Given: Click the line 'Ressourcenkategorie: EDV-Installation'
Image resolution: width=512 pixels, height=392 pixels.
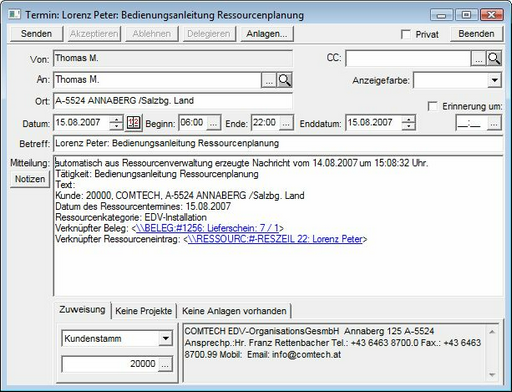Looking at the screenshot, I should tap(131, 217).
